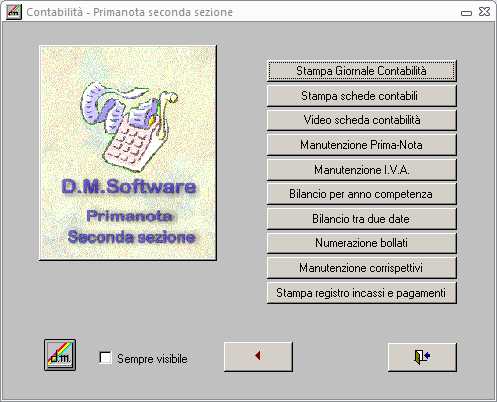The height and width of the screenshot is (402, 497).
Task: Minimize the Contabilità window
Action: point(466,13)
